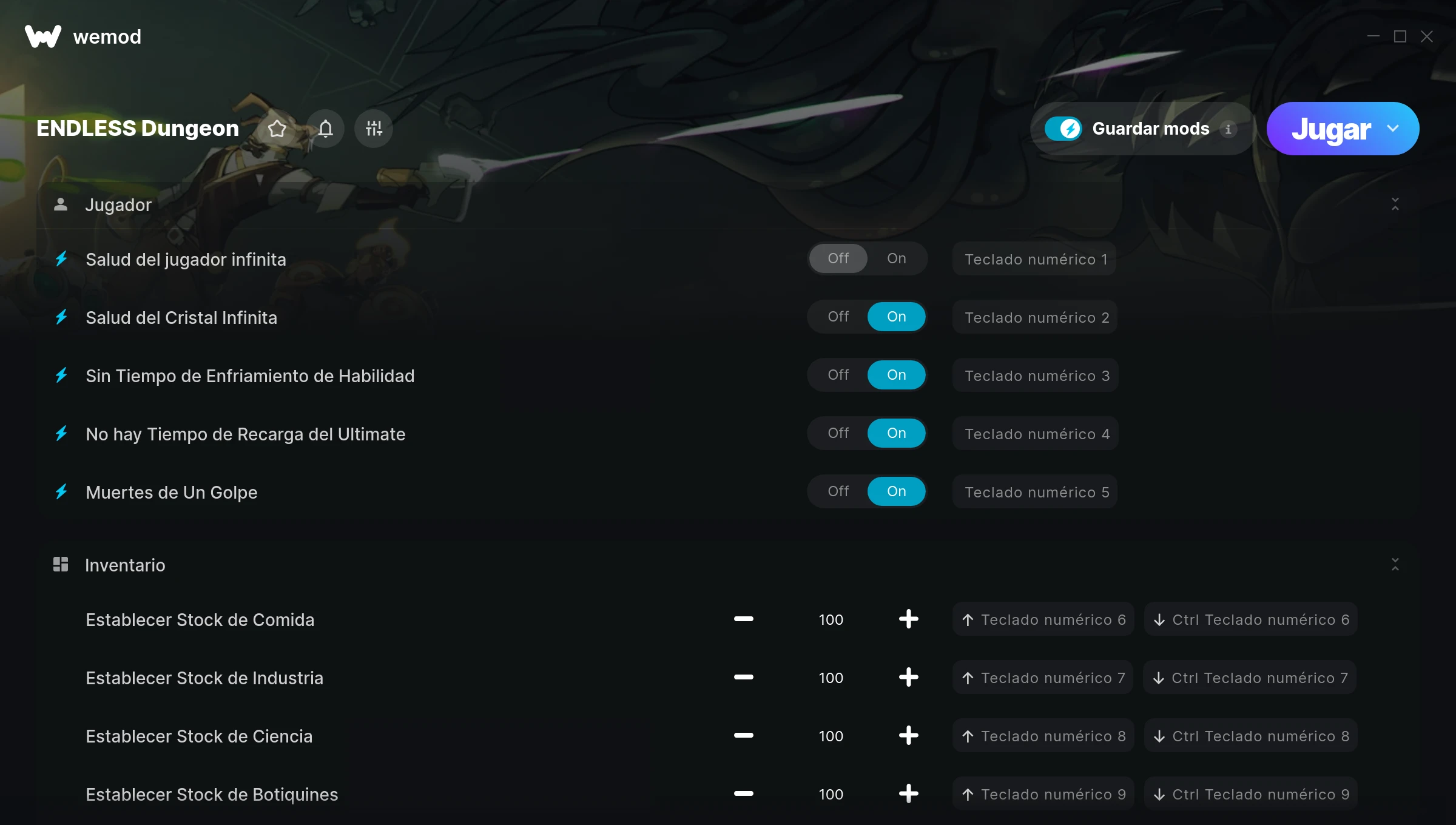Click the minus icon for Stock de Ciencia

point(744,736)
